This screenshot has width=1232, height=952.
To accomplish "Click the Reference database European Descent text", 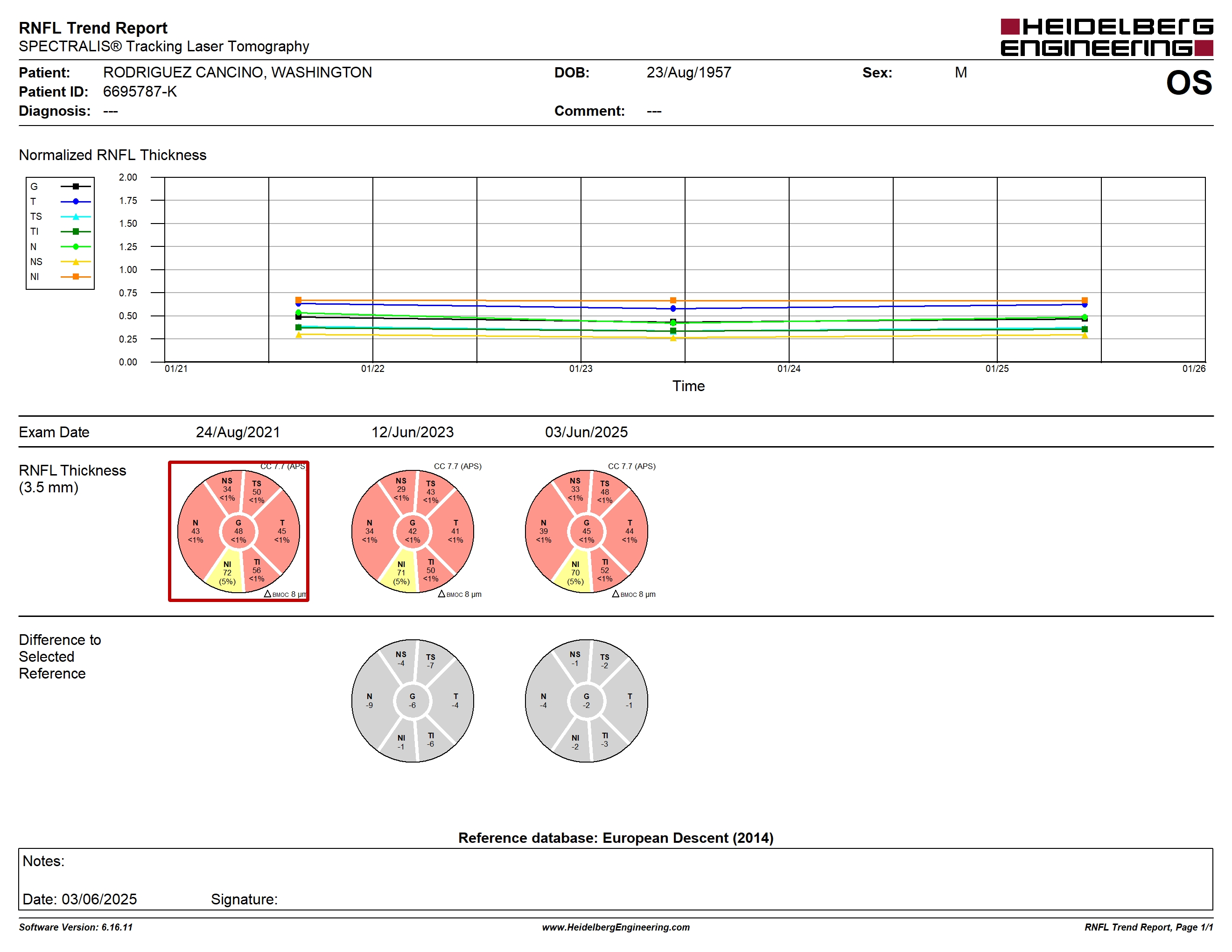I will tap(616, 838).
